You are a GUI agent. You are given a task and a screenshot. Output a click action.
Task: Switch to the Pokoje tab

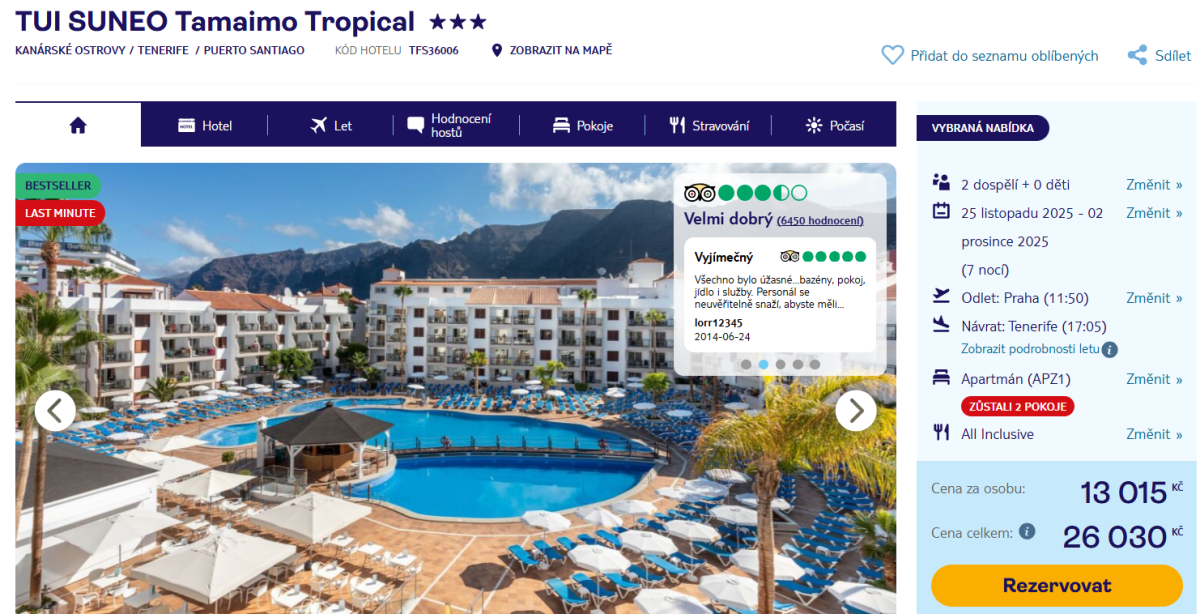coord(582,125)
